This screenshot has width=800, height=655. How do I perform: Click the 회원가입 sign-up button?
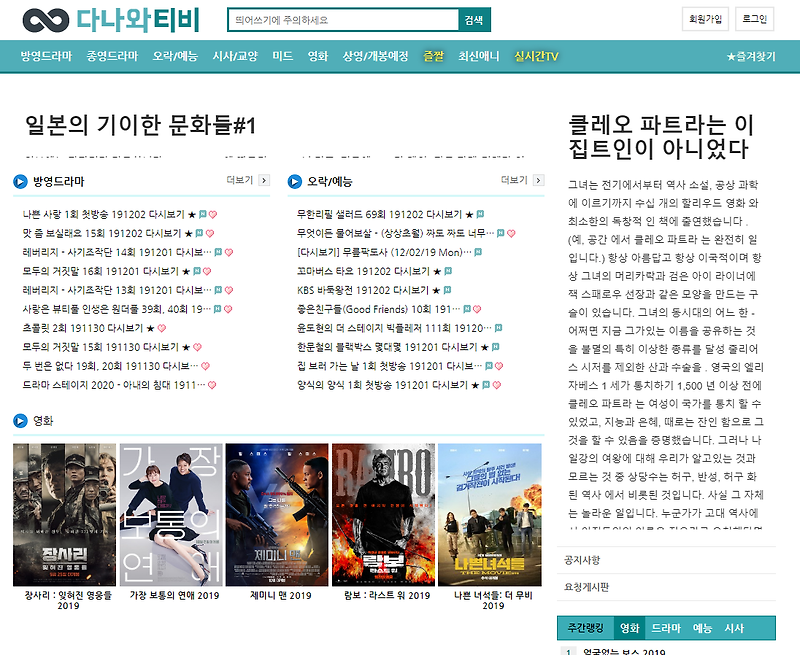(x=705, y=19)
